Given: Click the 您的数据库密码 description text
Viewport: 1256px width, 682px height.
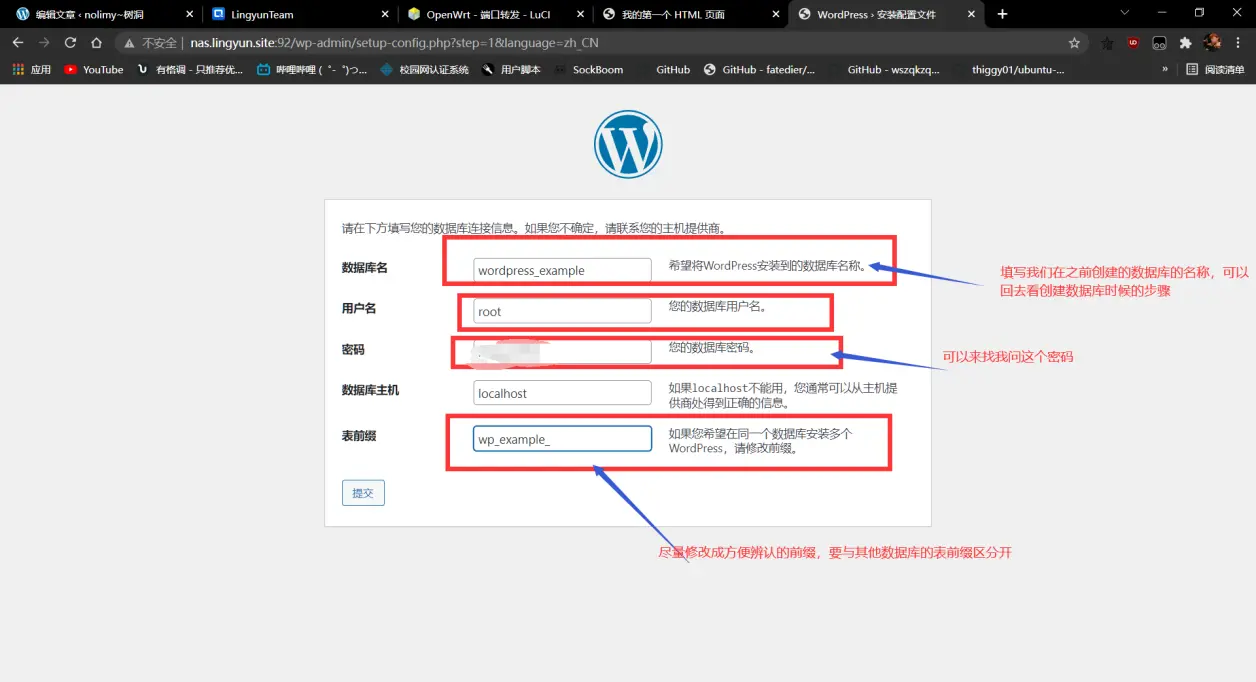Looking at the screenshot, I should 712,347.
